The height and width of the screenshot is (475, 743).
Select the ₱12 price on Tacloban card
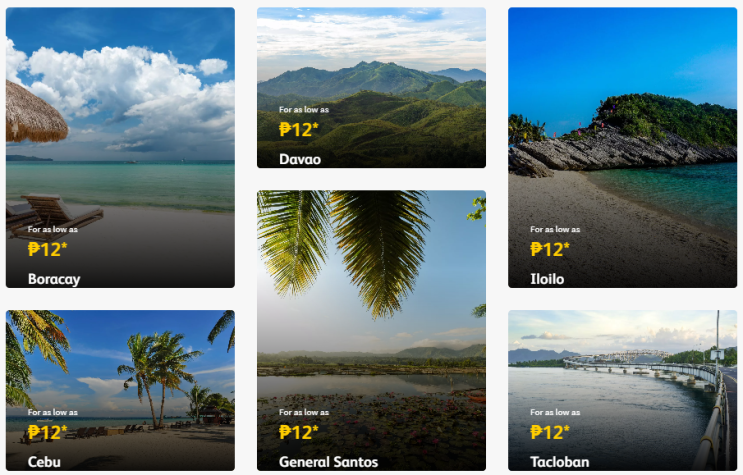550,432
